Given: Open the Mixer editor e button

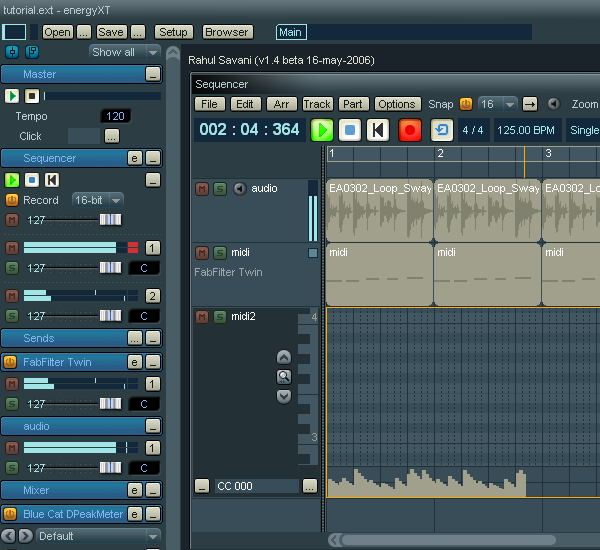Looking at the screenshot, I should pyautogui.click(x=135, y=490).
